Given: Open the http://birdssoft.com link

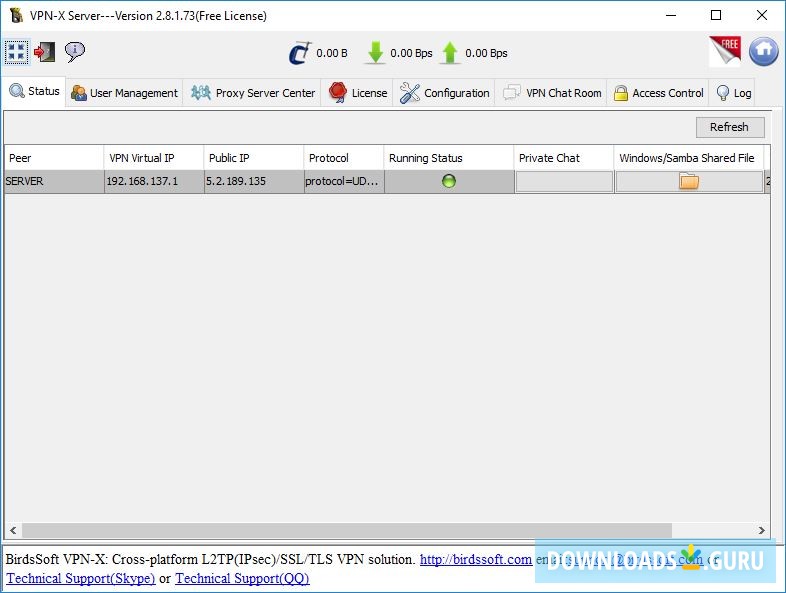Looking at the screenshot, I should (476, 559).
